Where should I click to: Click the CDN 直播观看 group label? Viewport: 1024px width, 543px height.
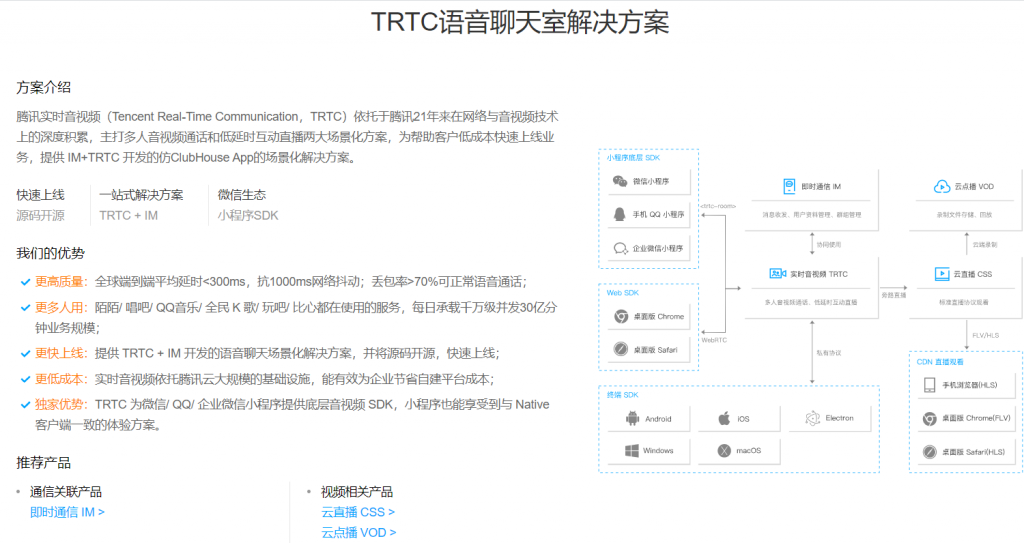(x=940, y=361)
